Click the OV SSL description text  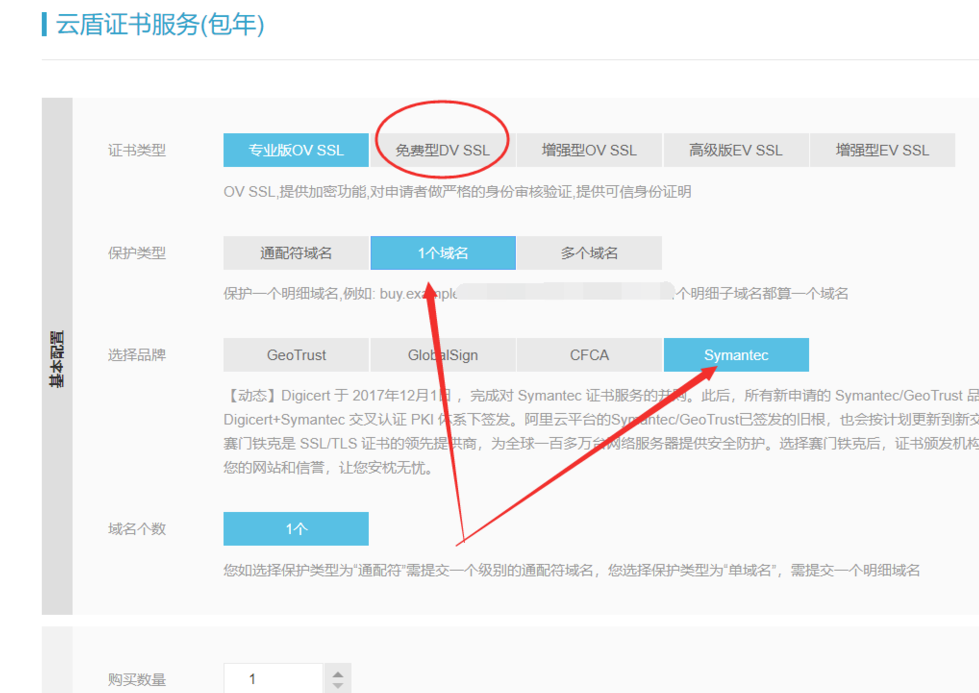point(457,192)
